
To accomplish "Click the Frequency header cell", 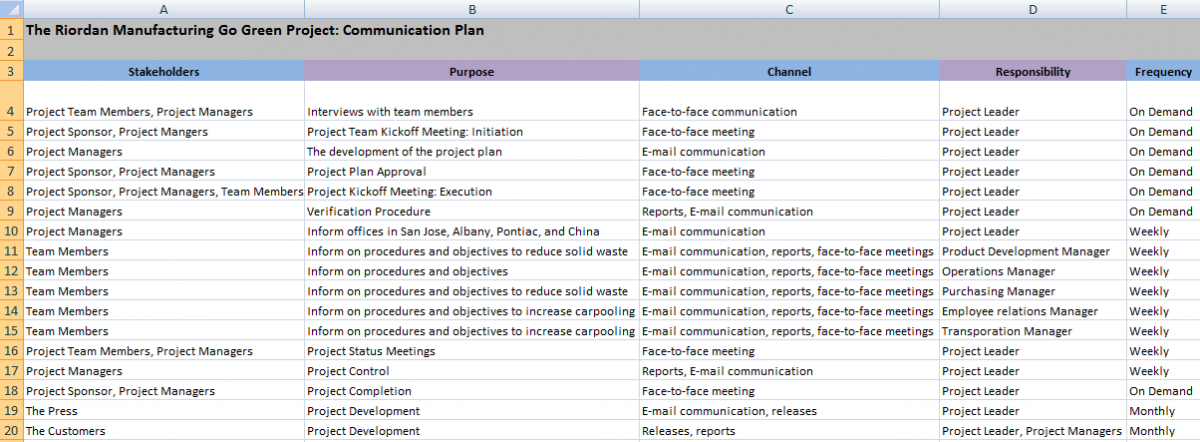I will point(1163,72).
